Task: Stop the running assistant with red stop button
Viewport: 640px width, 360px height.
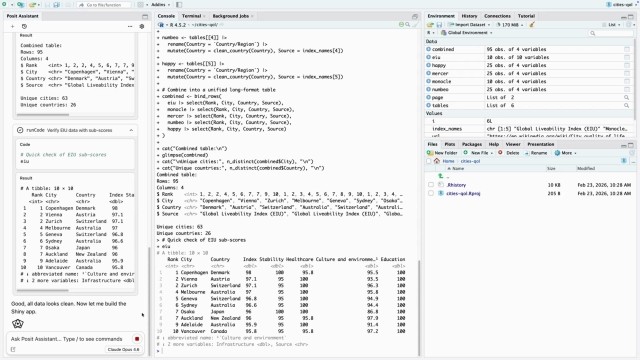Action: coord(137,339)
